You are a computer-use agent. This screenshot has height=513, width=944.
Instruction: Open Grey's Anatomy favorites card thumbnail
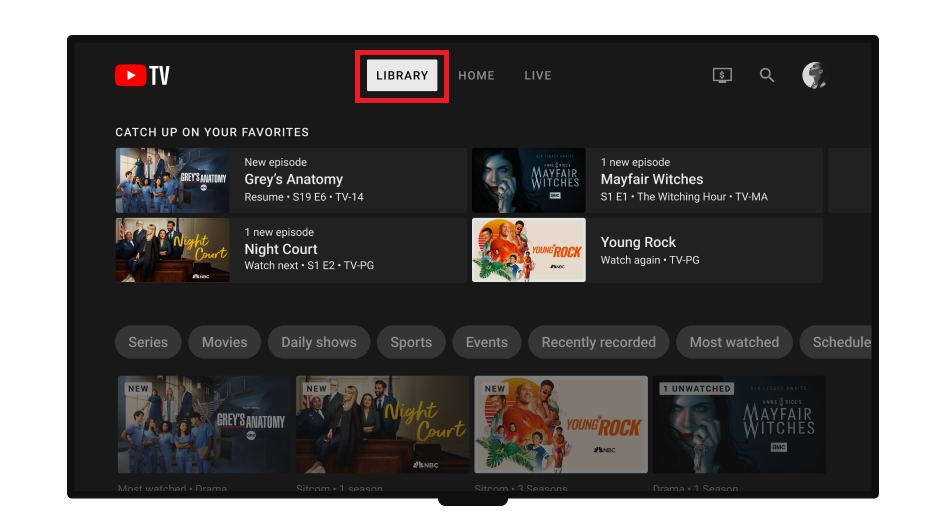tap(173, 181)
